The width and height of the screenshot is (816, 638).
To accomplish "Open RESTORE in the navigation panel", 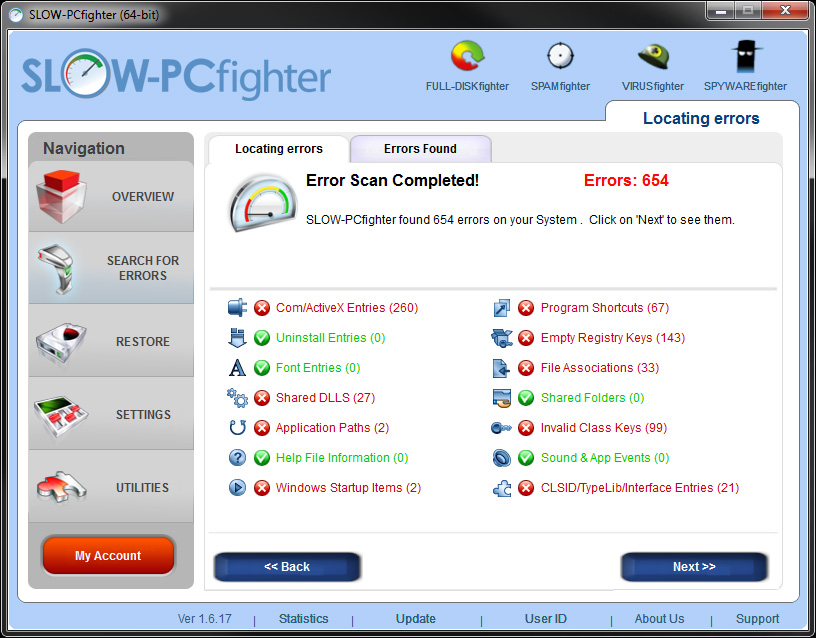I will (x=111, y=341).
